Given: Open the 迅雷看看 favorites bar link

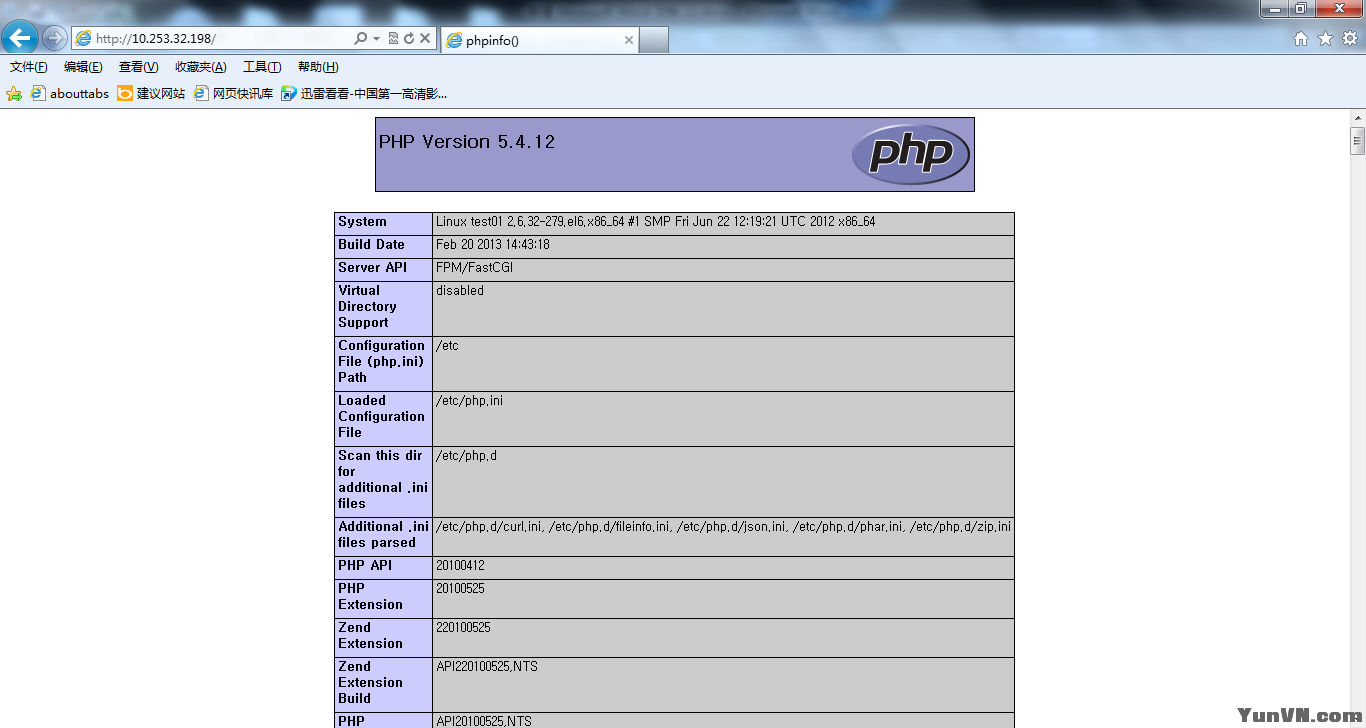Looking at the screenshot, I should pyautogui.click(x=364, y=93).
